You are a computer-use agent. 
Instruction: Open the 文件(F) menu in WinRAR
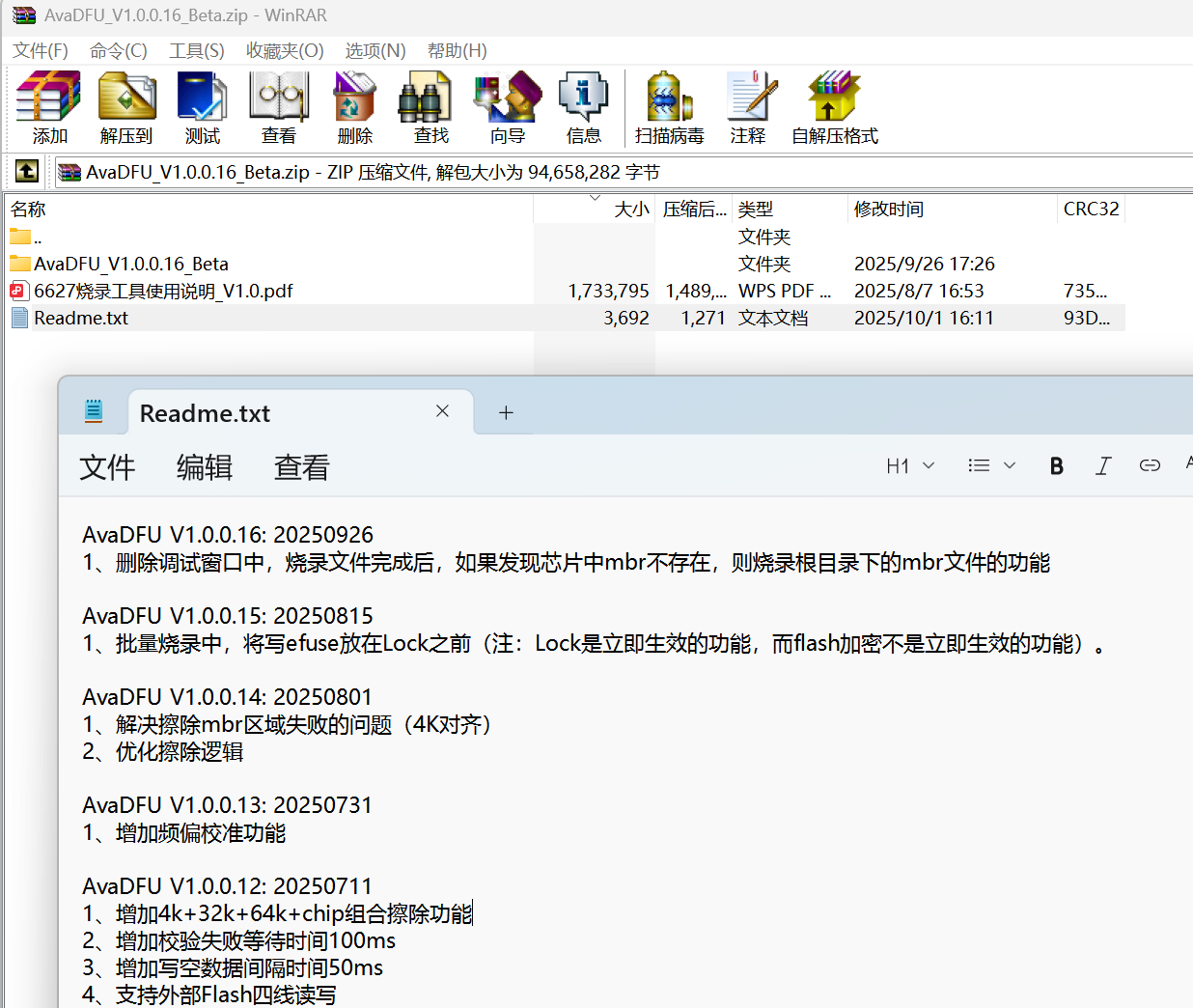tap(41, 50)
